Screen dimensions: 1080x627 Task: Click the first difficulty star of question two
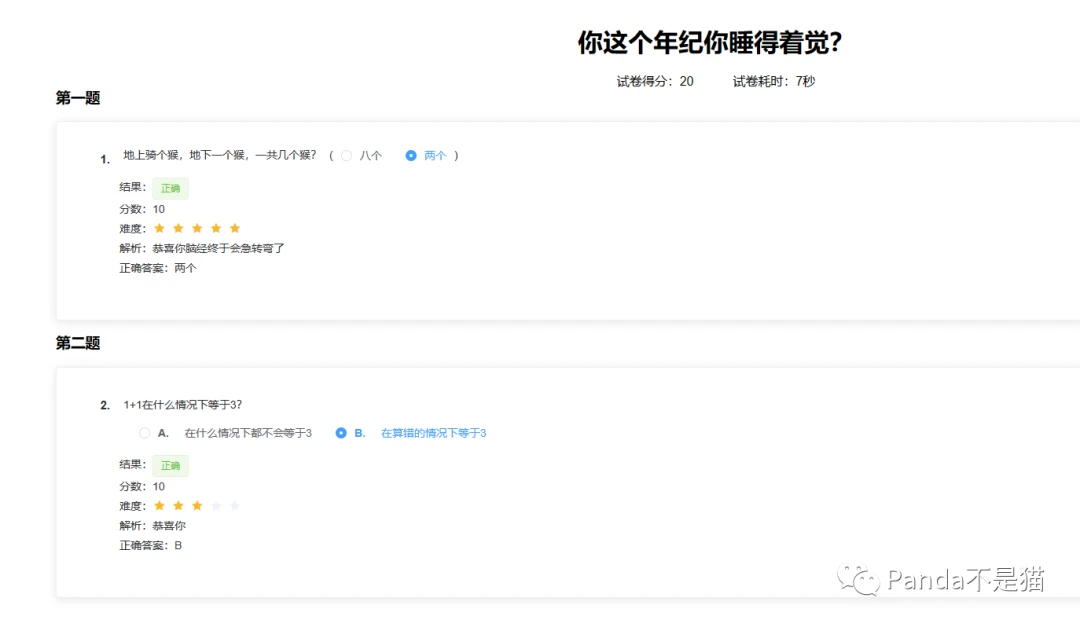tap(159, 506)
